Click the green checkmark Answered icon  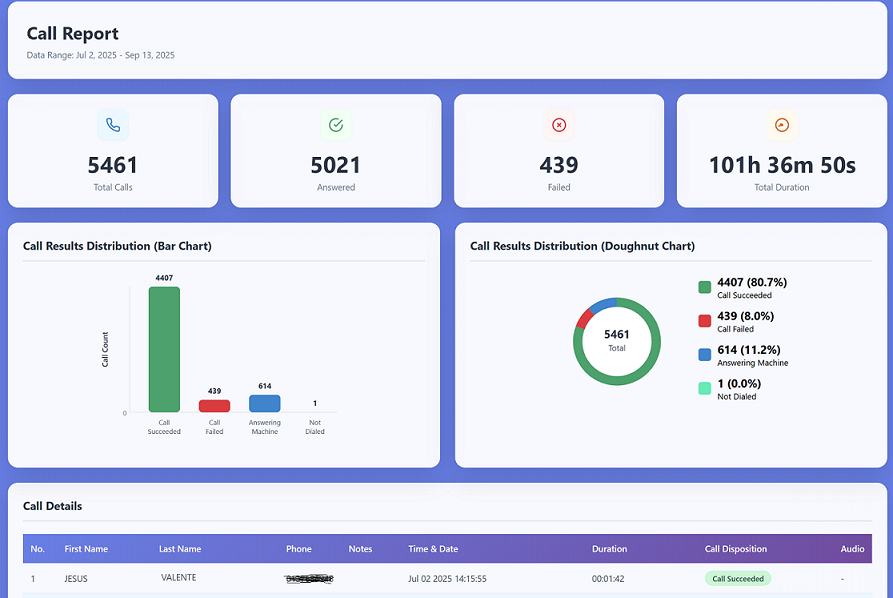click(336, 125)
